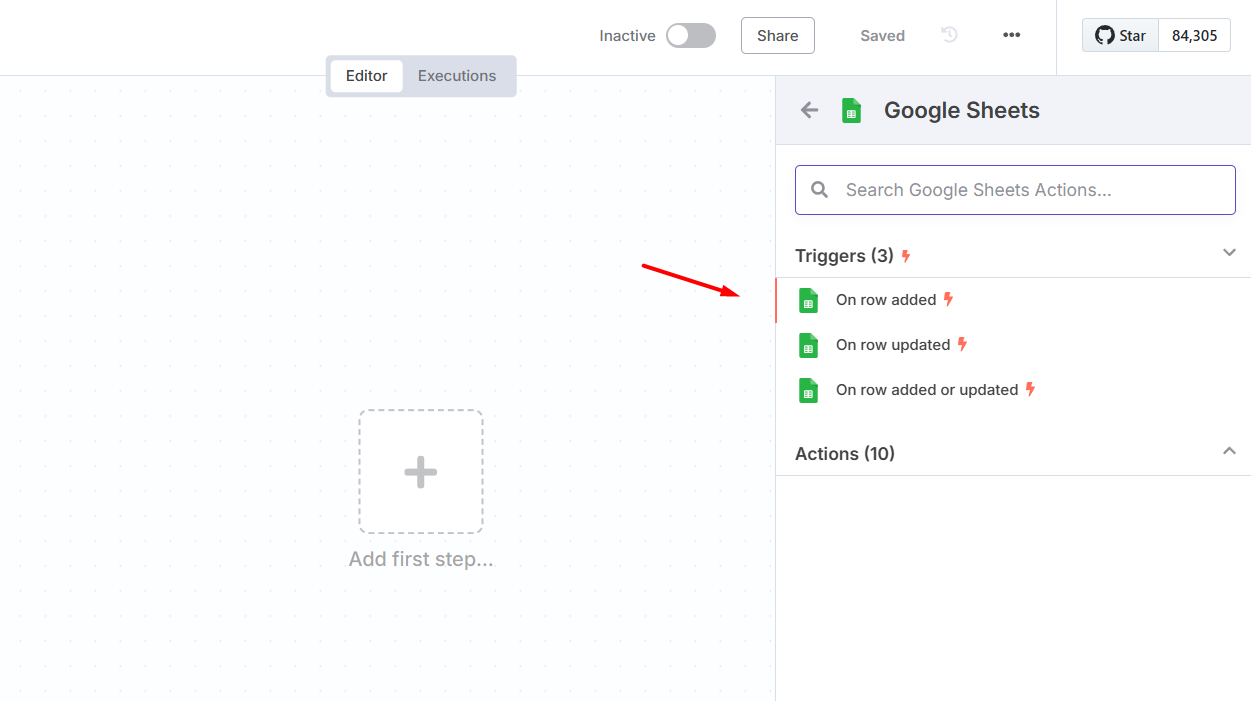Viewport: 1251px width, 701px height.
Task: Select the 'On row added or updated' label
Action: click(927, 390)
